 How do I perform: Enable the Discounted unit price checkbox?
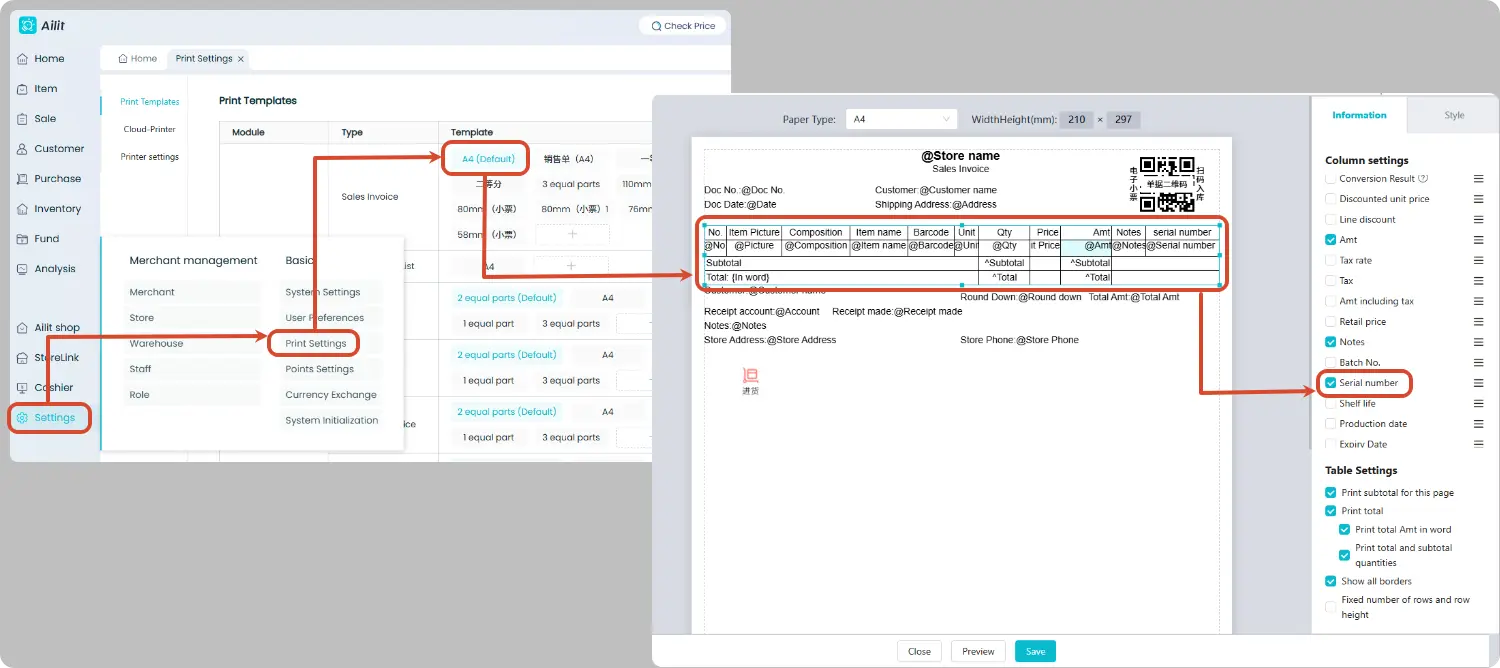click(x=1330, y=199)
